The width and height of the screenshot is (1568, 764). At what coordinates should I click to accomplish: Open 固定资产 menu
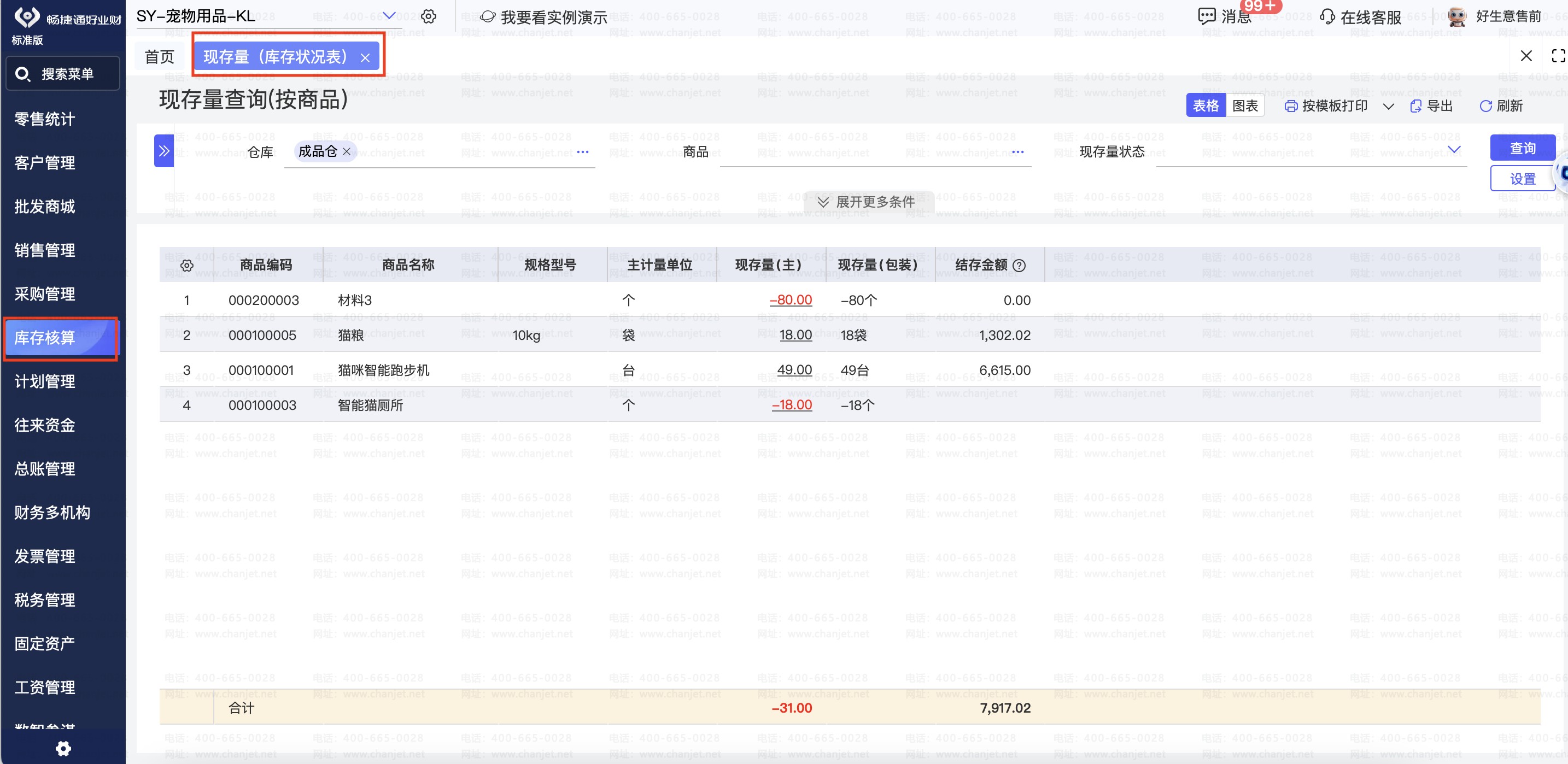[45, 644]
